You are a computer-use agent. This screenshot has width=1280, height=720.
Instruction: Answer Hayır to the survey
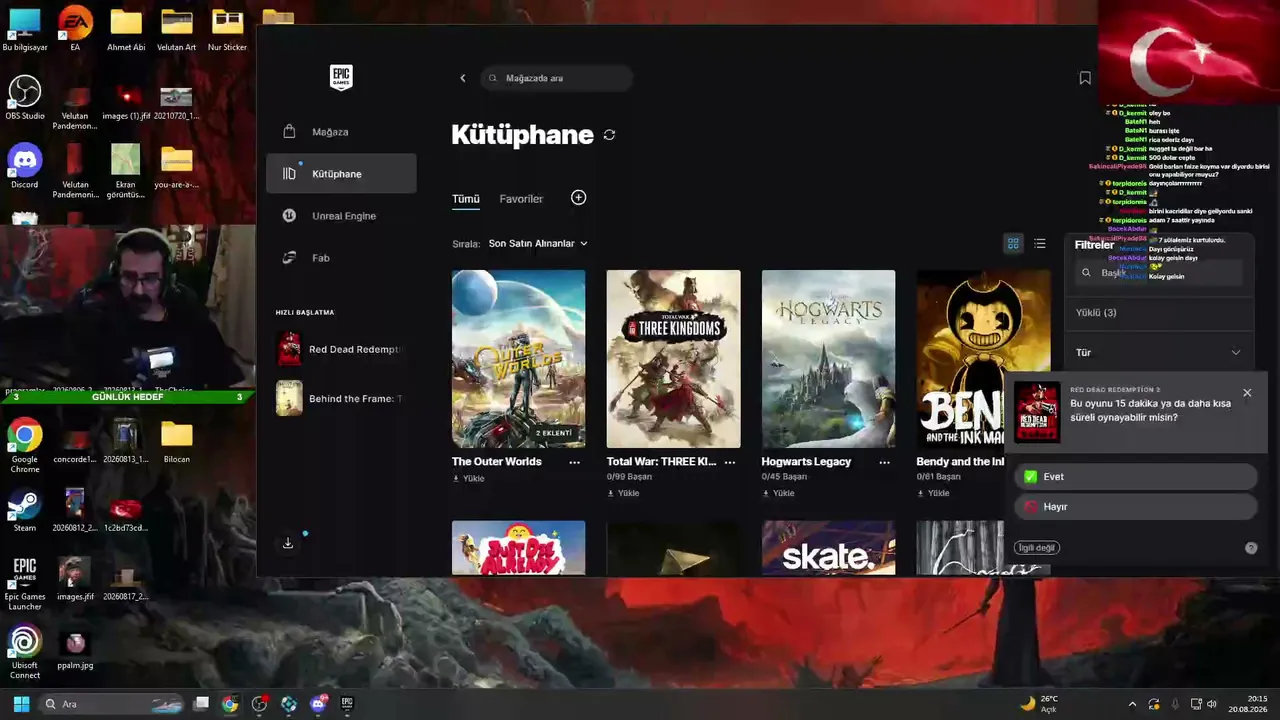(1135, 507)
